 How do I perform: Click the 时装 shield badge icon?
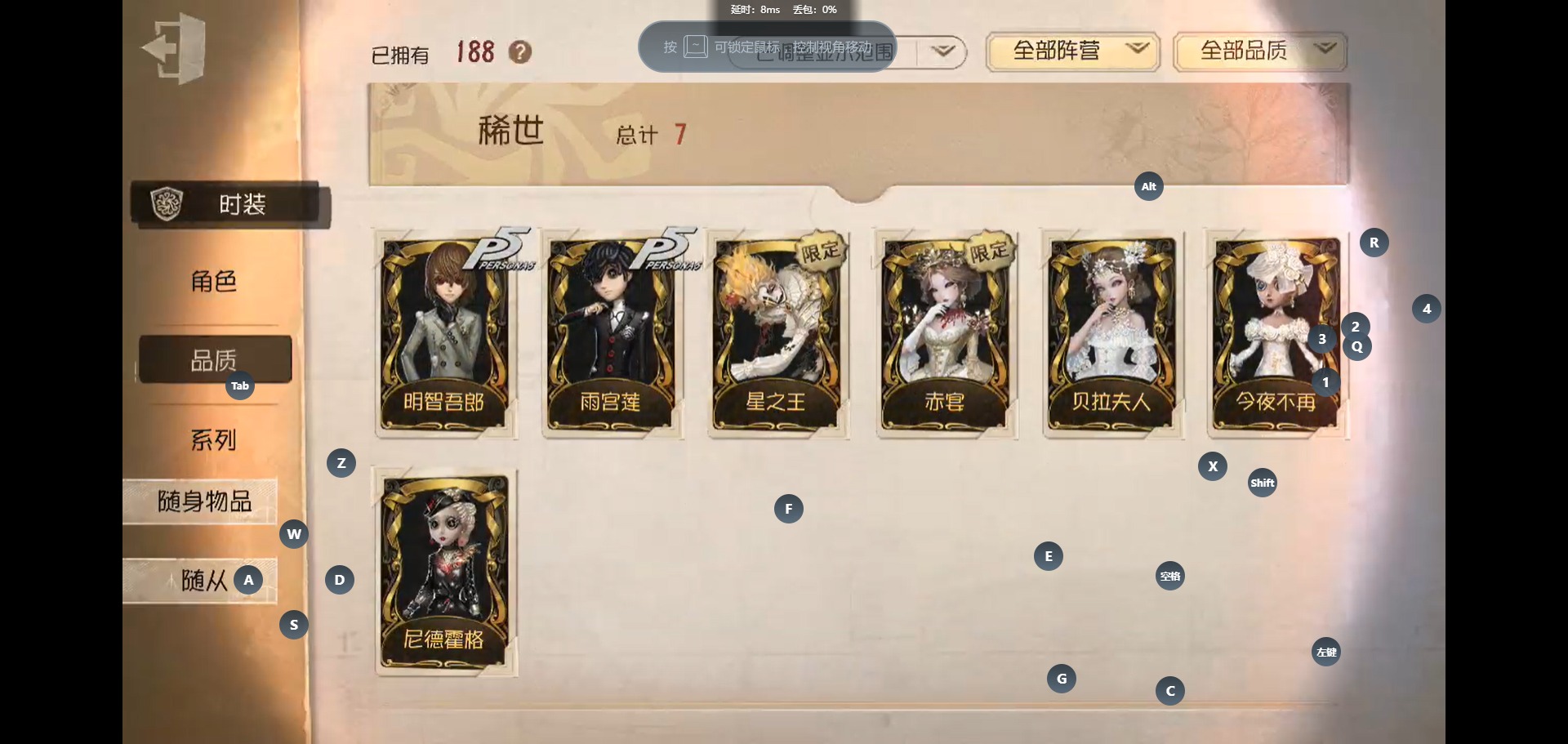click(167, 204)
